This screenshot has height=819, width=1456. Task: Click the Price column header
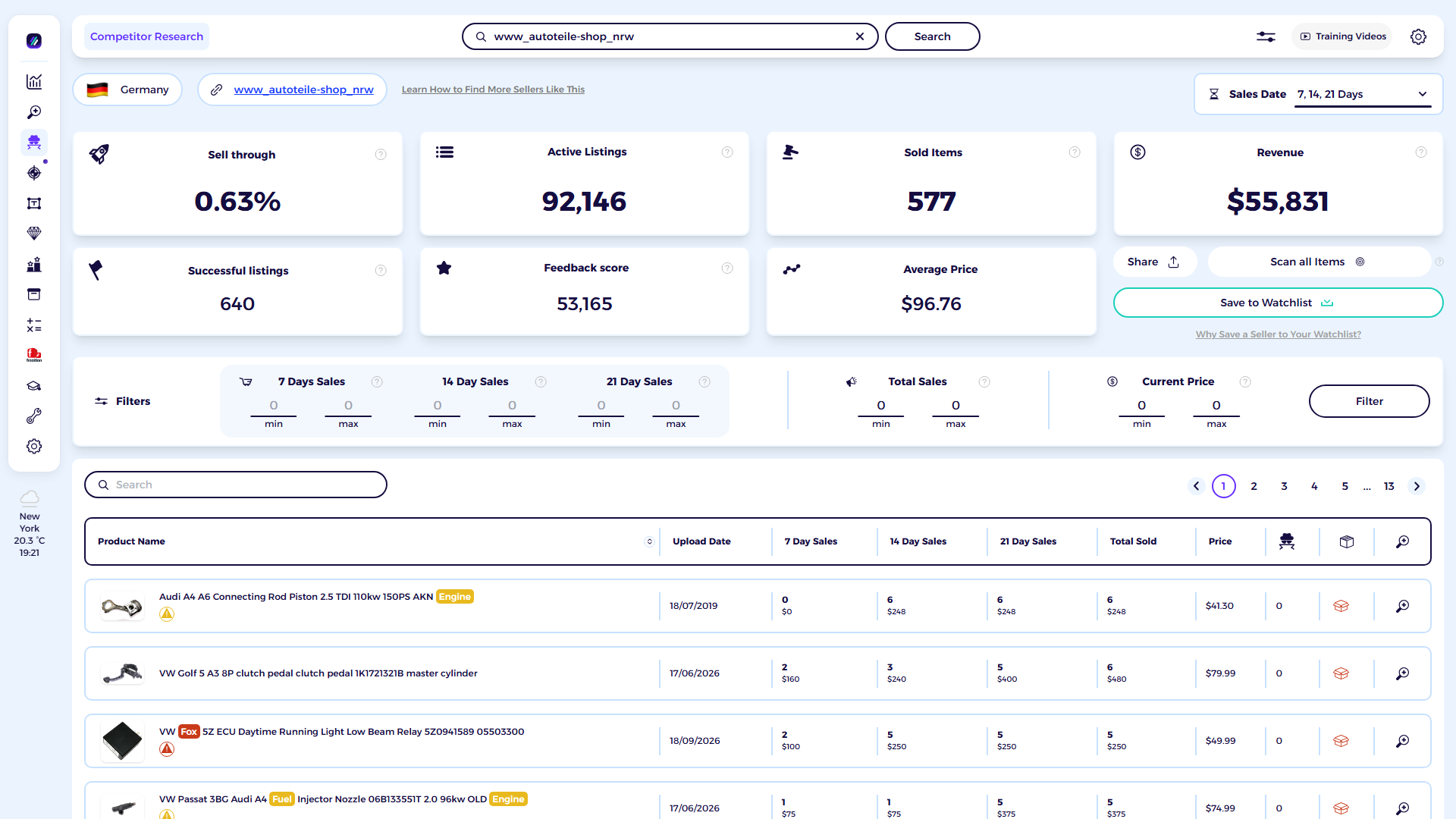(x=1220, y=541)
